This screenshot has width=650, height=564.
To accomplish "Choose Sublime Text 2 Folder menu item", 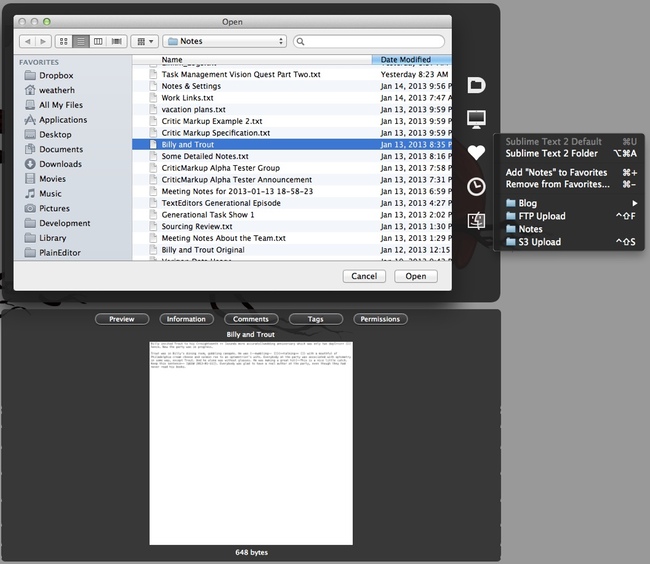I will point(570,153).
